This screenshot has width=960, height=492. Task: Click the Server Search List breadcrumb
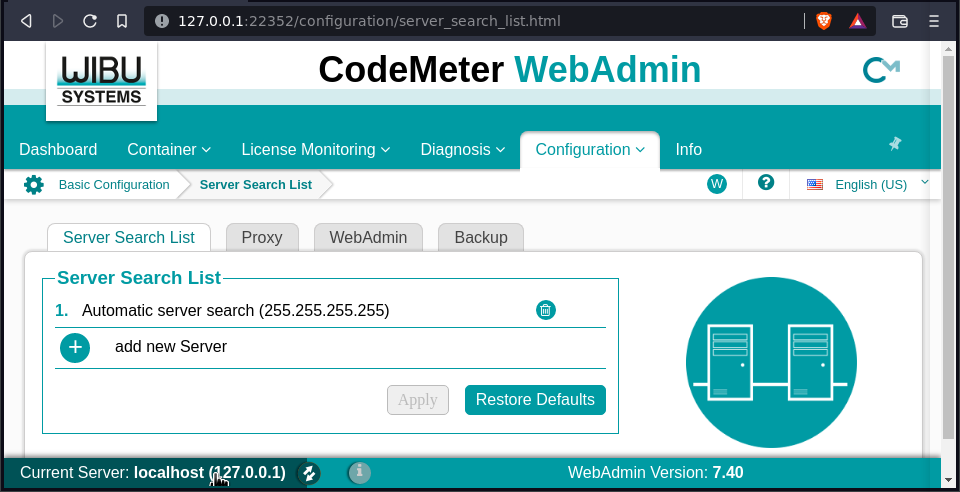[x=256, y=185]
